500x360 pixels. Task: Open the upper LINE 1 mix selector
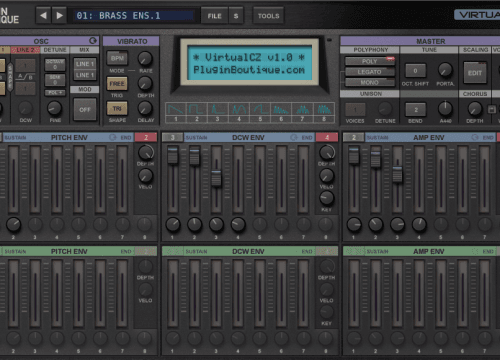click(x=85, y=64)
